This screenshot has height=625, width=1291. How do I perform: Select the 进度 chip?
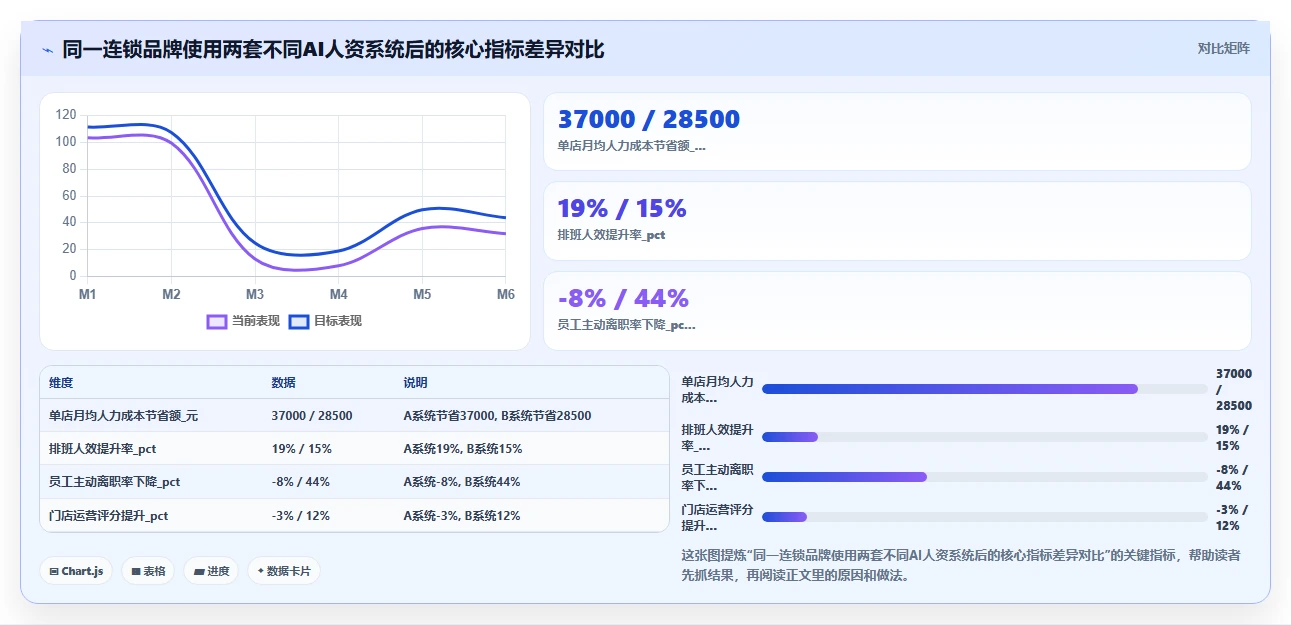211,571
